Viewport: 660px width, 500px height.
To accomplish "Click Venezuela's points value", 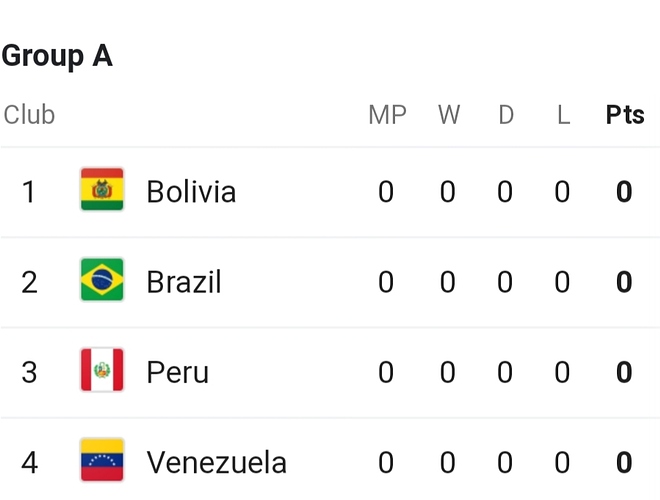I will [x=624, y=462].
